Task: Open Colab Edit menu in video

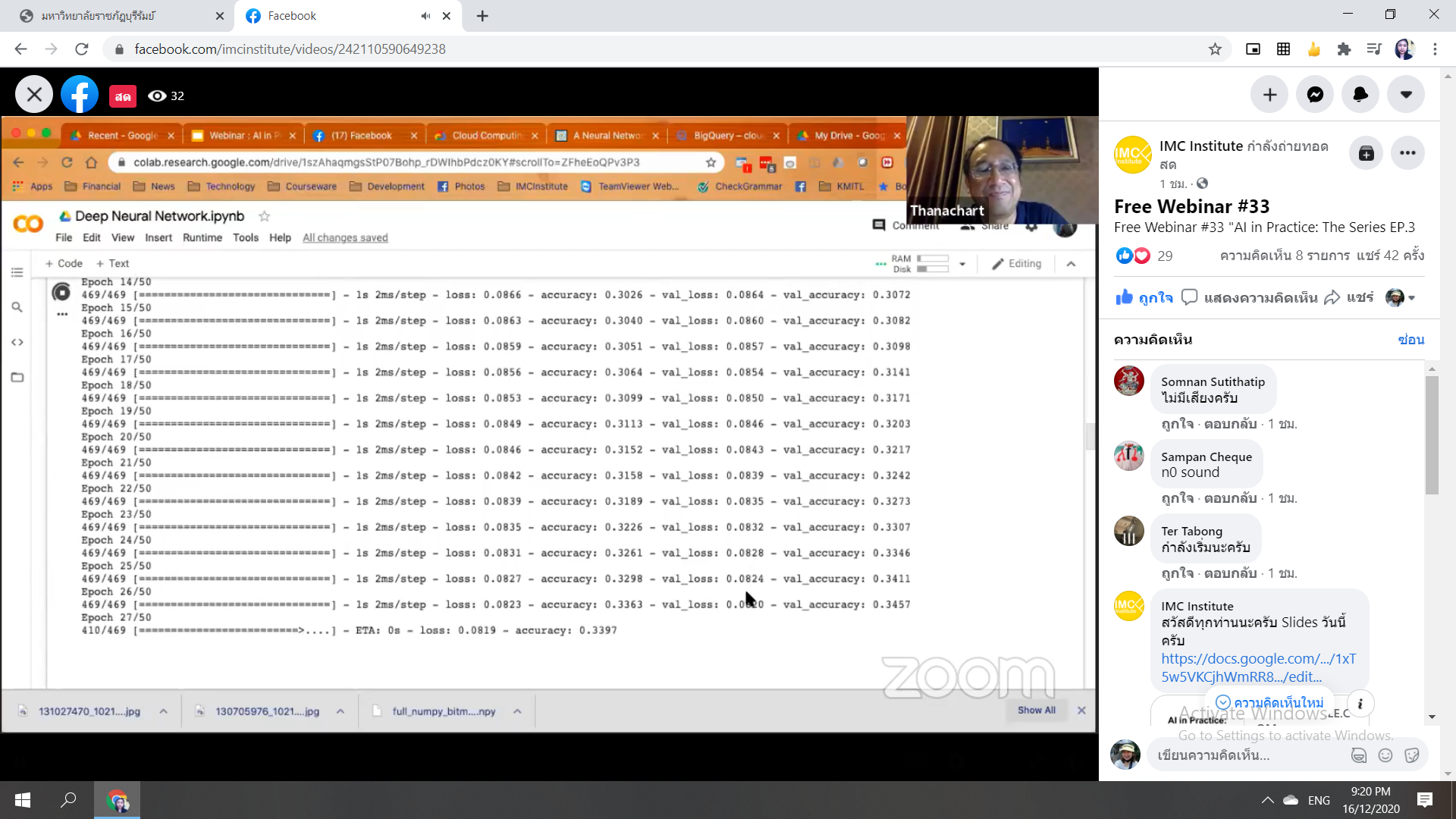Action: 92,237
